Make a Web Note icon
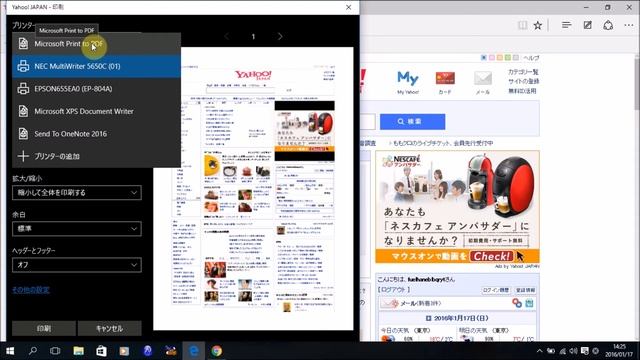 click(587, 25)
